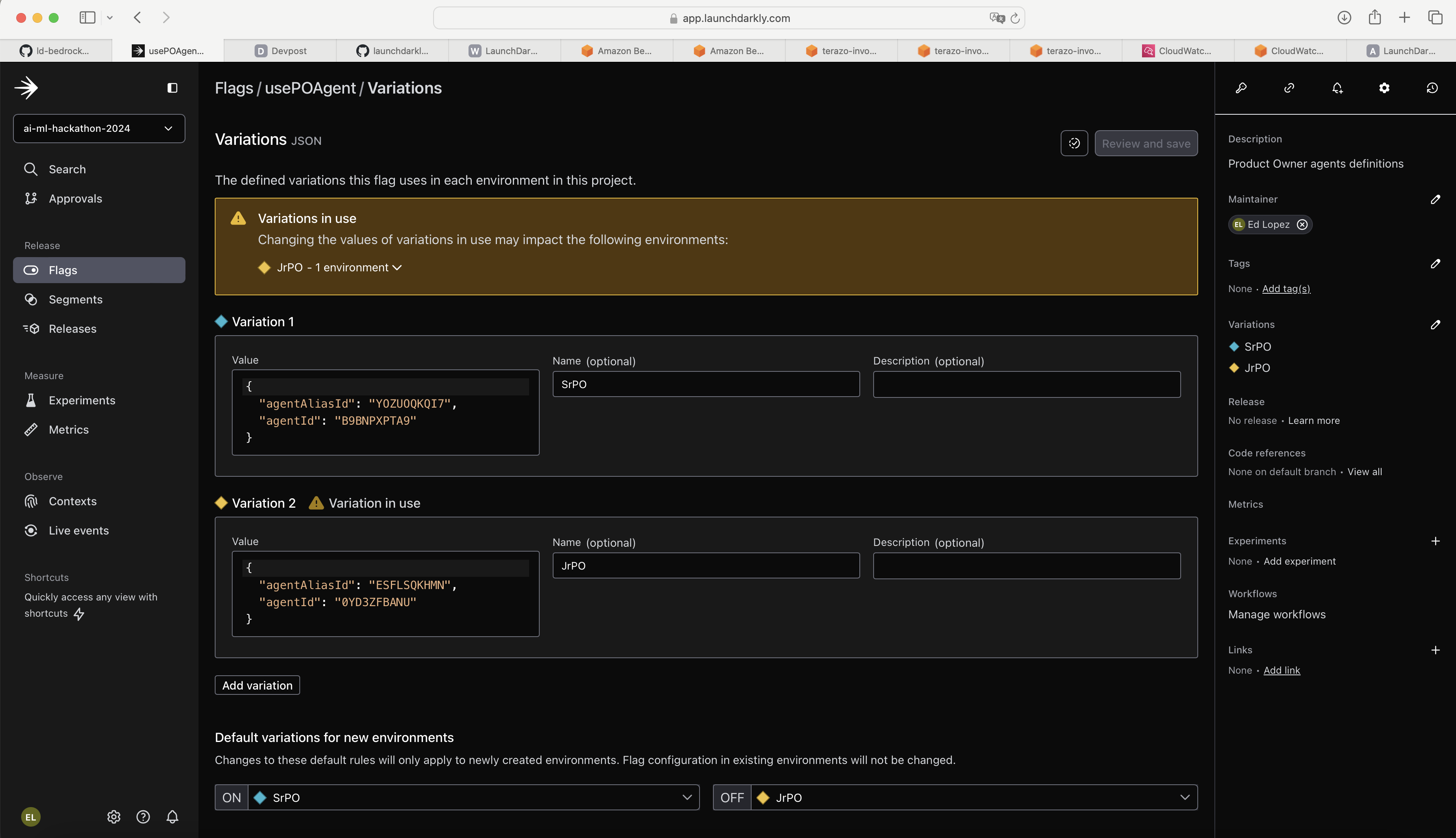Image resolution: width=1456 pixels, height=838 pixels.
Task: Click the Add tag(s) link
Action: coord(1286,289)
